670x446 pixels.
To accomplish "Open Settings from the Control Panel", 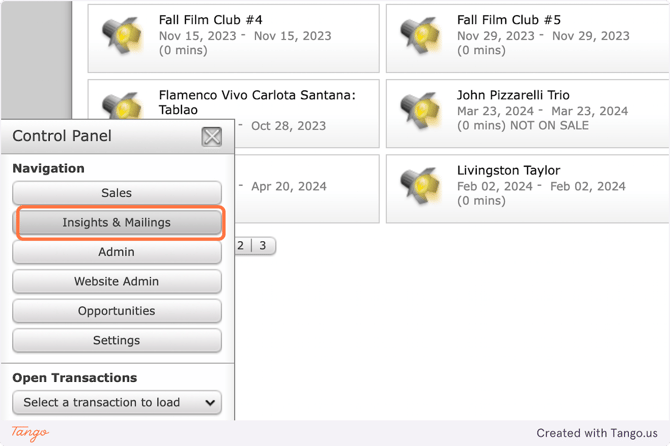I will click(117, 340).
